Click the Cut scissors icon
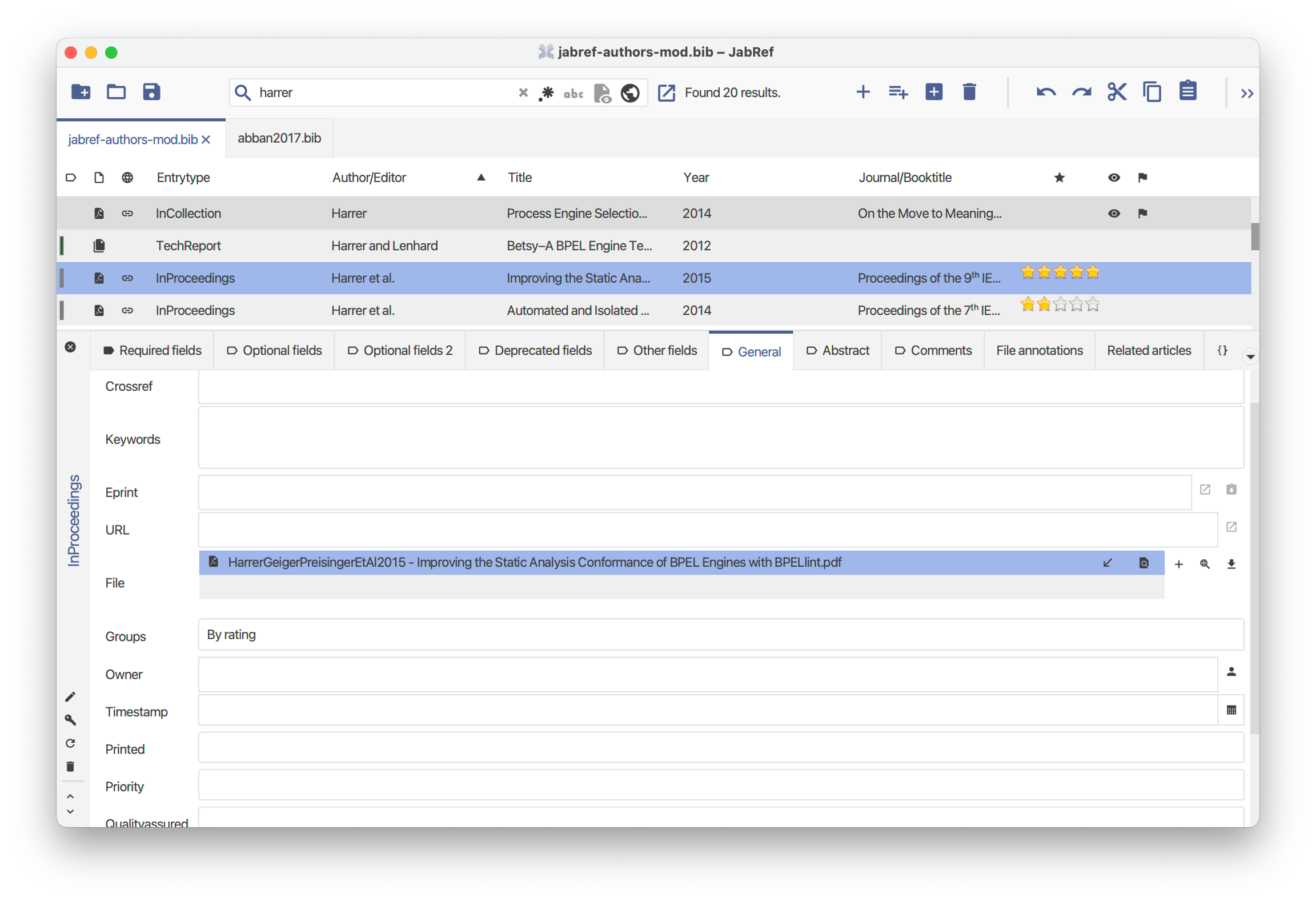Image resolution: width=1316 pixels, height=902 pixels. point(1117,92)
